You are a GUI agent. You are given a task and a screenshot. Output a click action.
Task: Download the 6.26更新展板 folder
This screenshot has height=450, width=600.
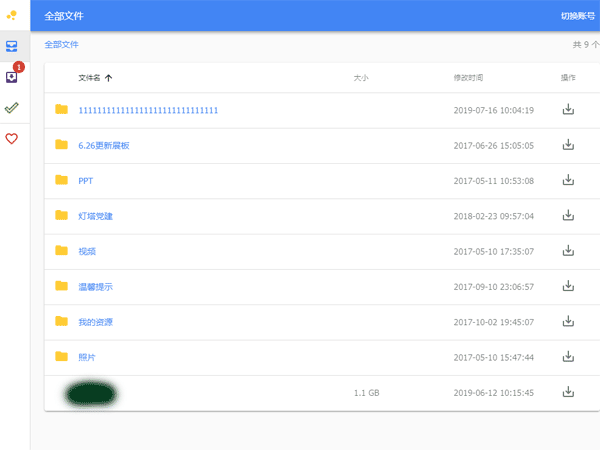pos(568,145)
